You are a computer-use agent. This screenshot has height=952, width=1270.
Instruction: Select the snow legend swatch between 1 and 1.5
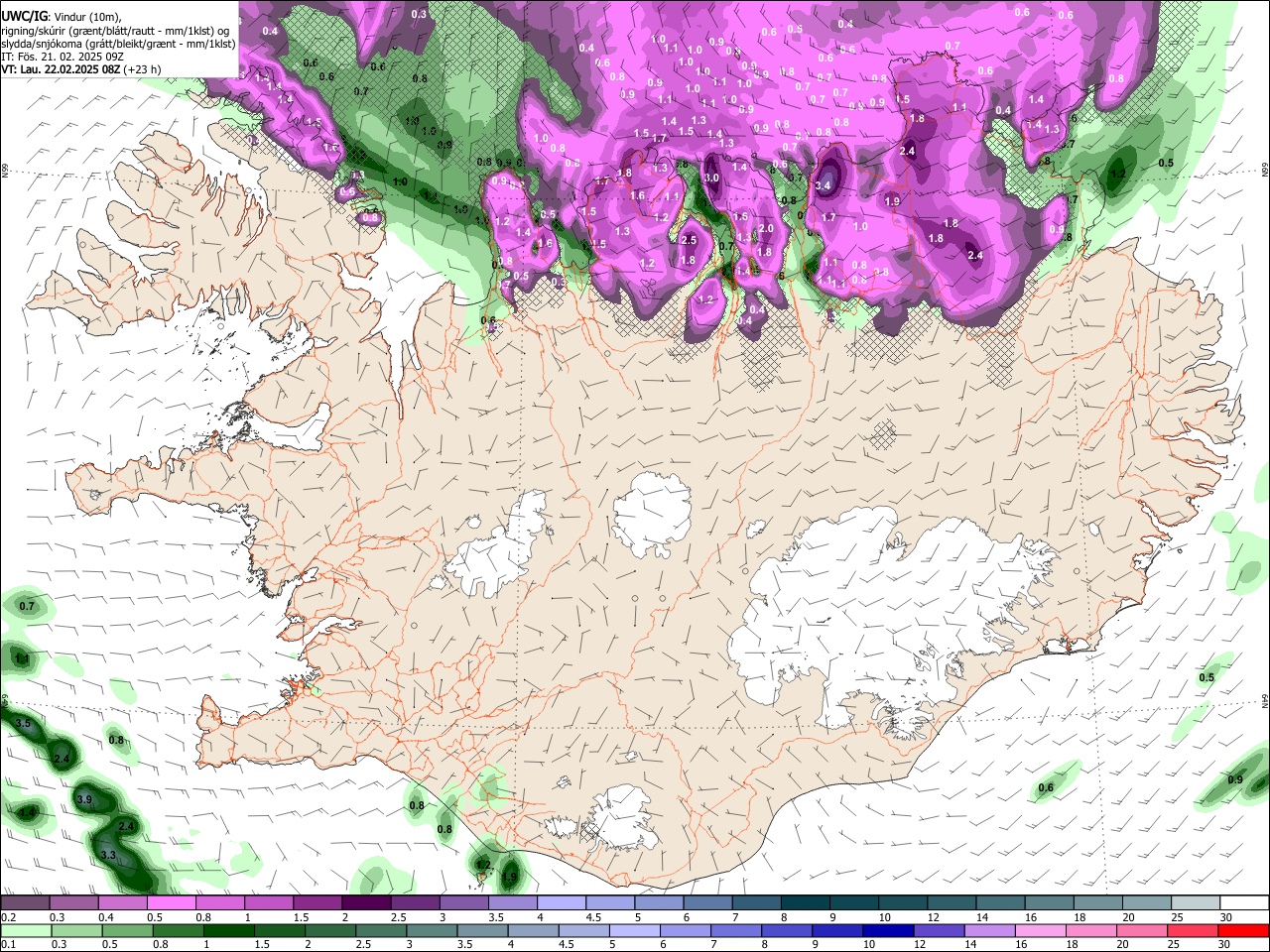[x=268, y=903]
